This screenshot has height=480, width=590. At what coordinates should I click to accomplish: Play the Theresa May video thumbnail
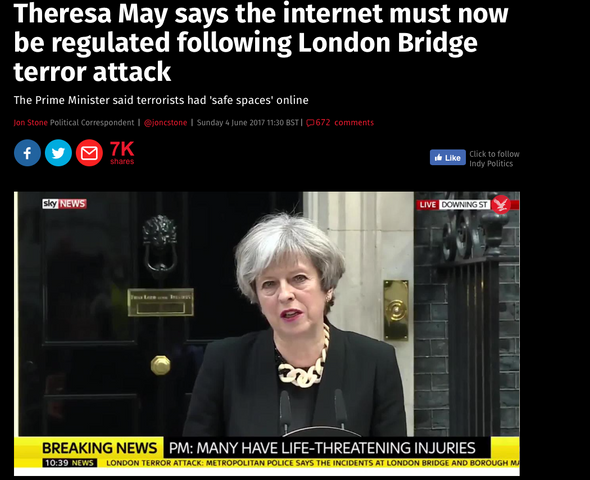pos(267,334)
